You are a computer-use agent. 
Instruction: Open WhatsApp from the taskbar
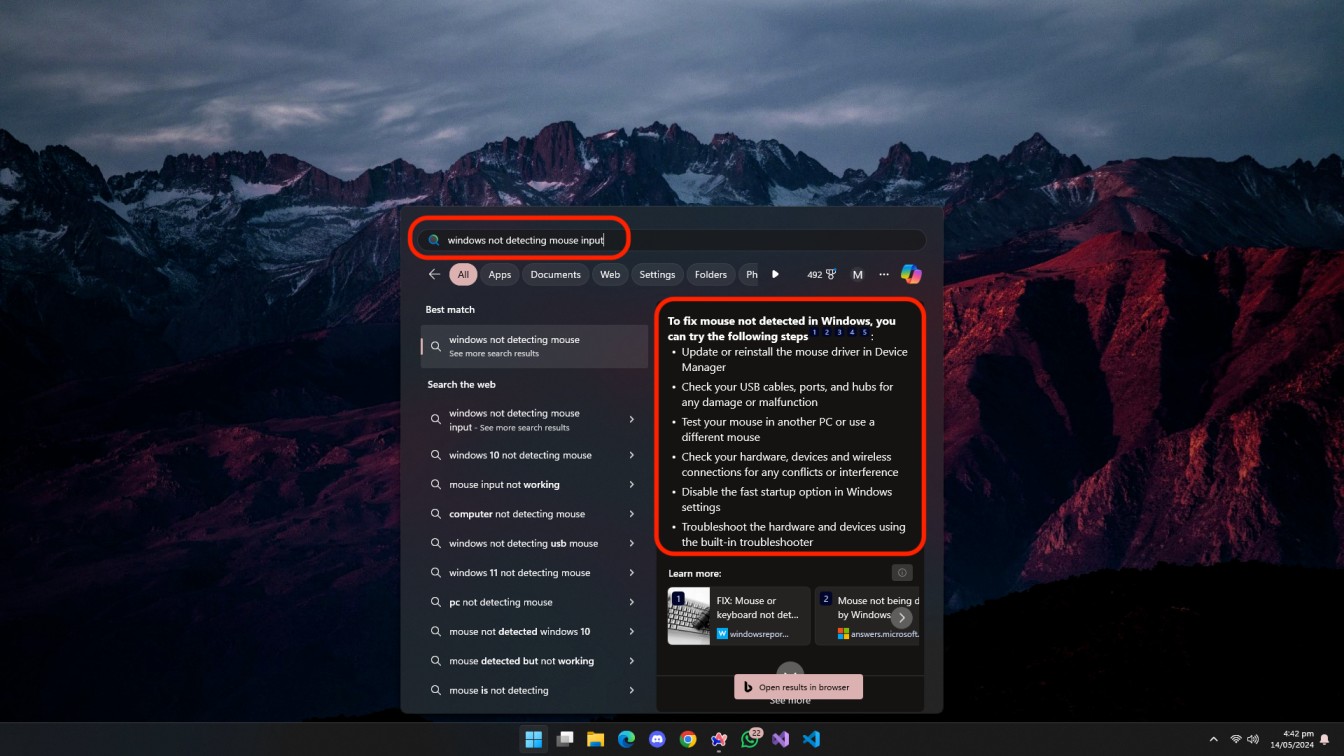pos(750,739)
